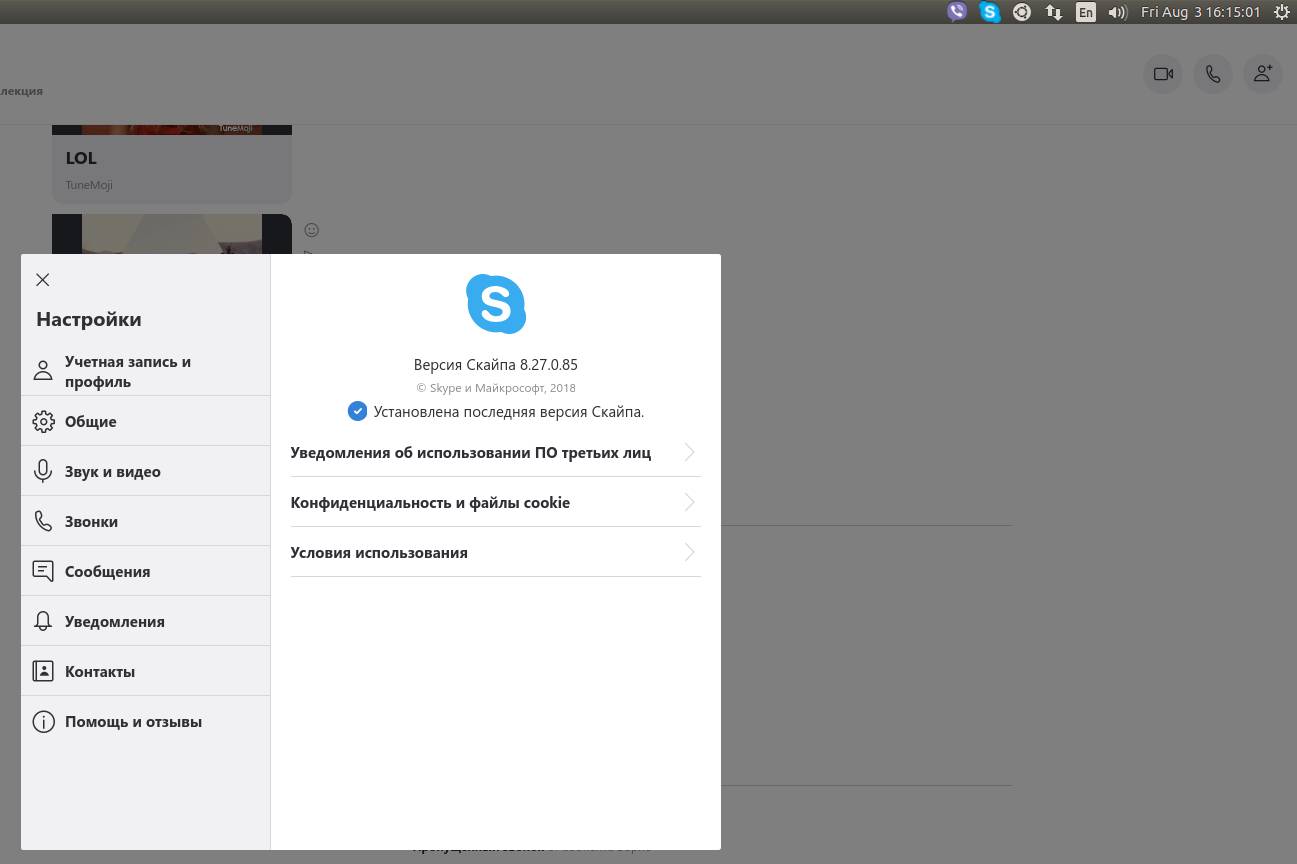
Task: Open the LOL TuneMoji card in the chat
Action: point(172,164)
